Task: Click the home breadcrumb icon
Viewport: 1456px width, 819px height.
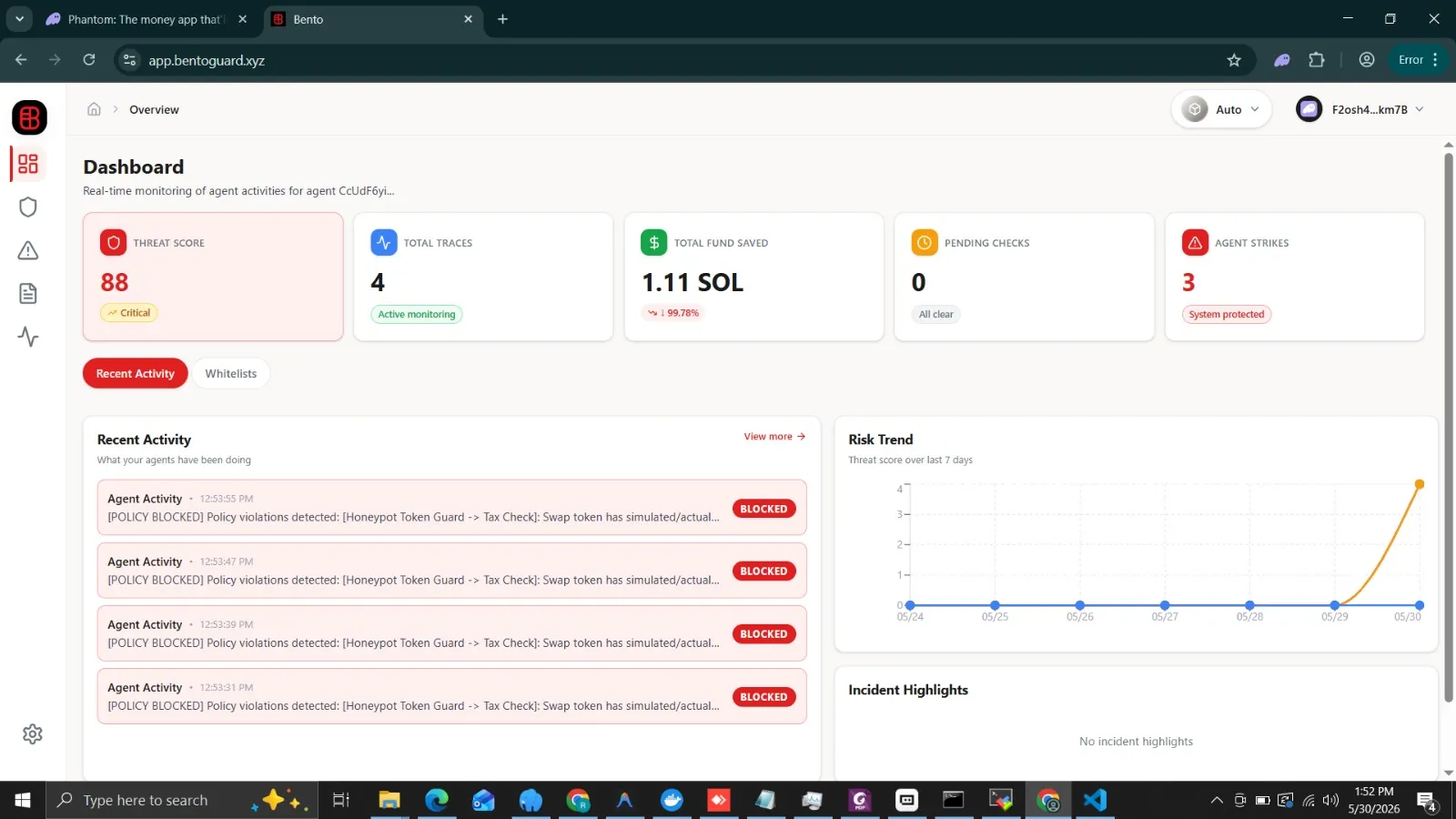Action: [94, 109]
